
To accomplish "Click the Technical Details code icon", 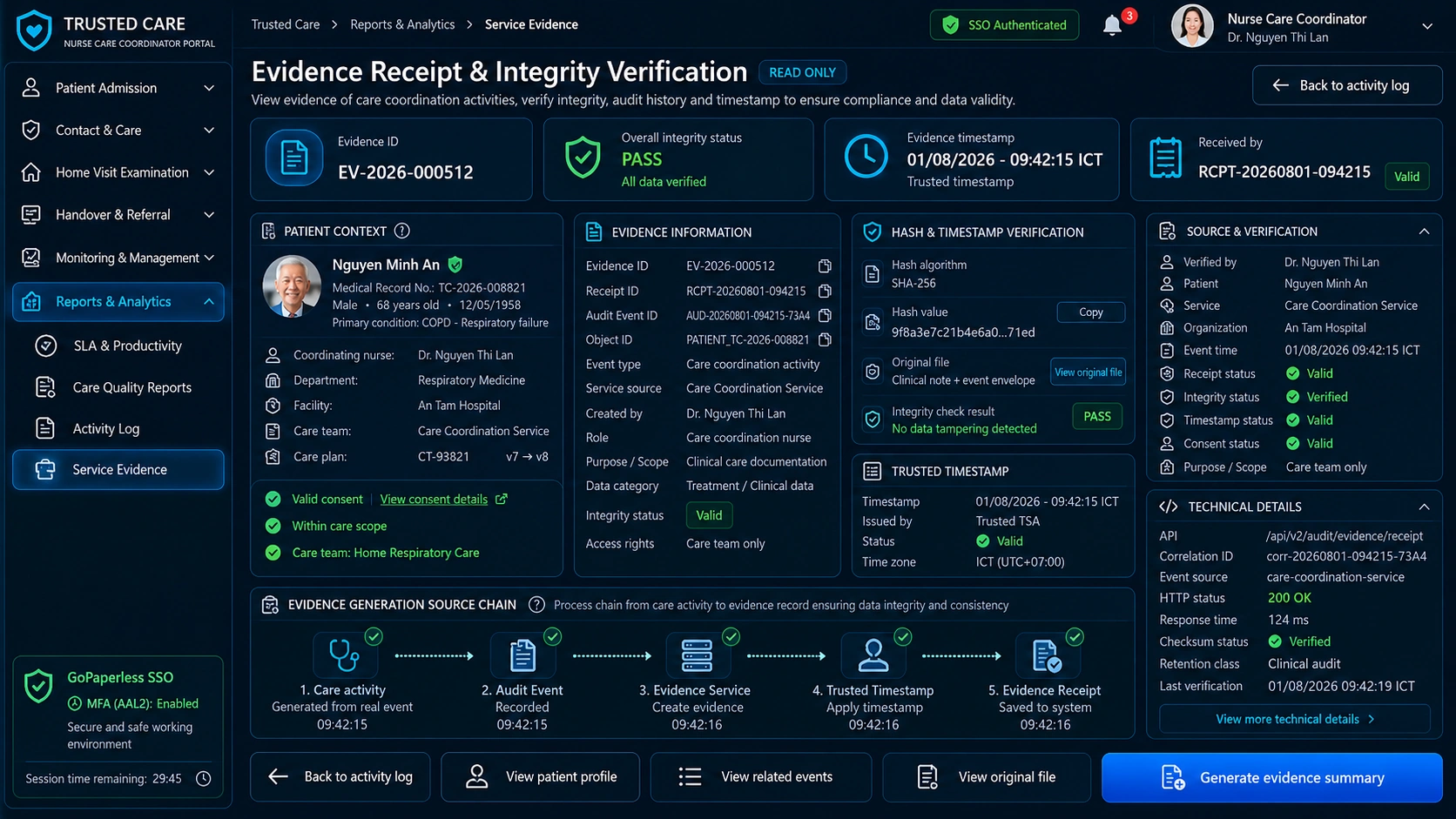I will [1169, 507].
